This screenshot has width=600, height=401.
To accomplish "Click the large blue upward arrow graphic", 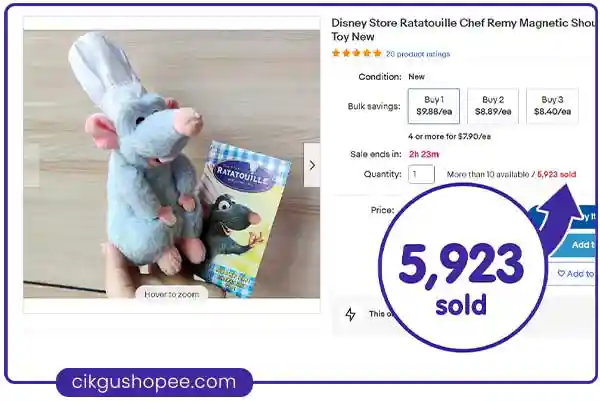I will [559, 218].
